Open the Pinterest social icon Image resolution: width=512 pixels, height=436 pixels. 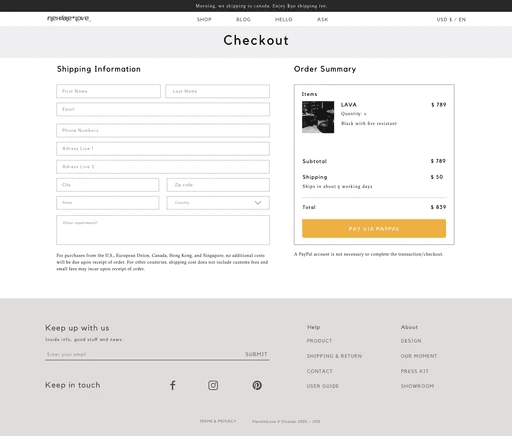(x=257, y=385)
